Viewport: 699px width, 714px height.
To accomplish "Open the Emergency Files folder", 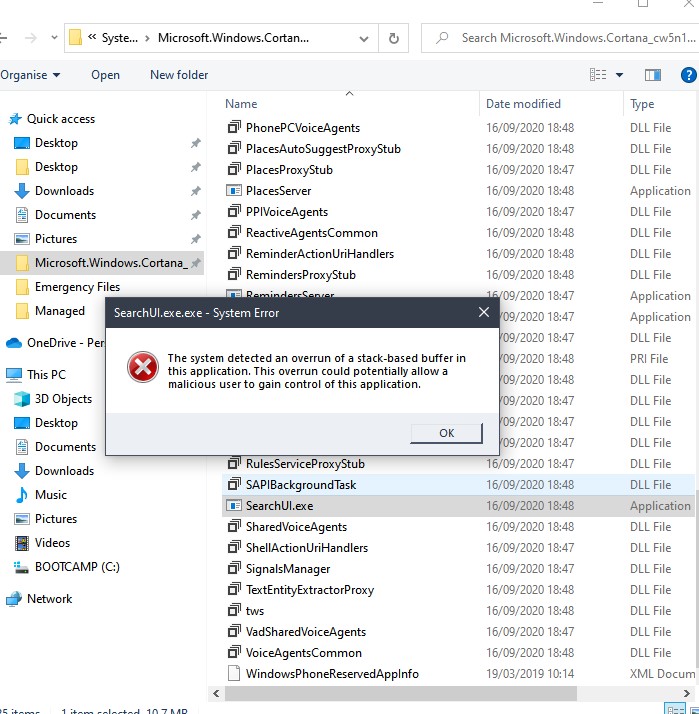I will [77, 287].
